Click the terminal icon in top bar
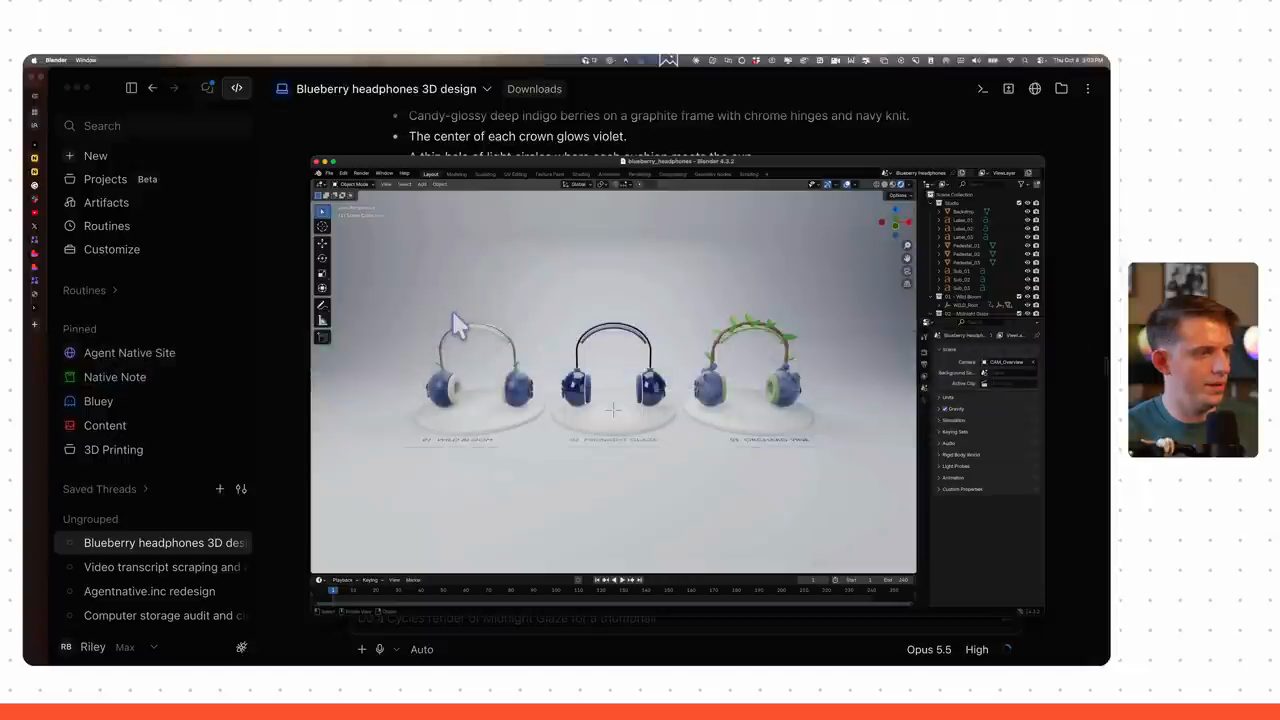Image resolution: width=1280 pixels, height=720 pixels. [x=982, y=89]
